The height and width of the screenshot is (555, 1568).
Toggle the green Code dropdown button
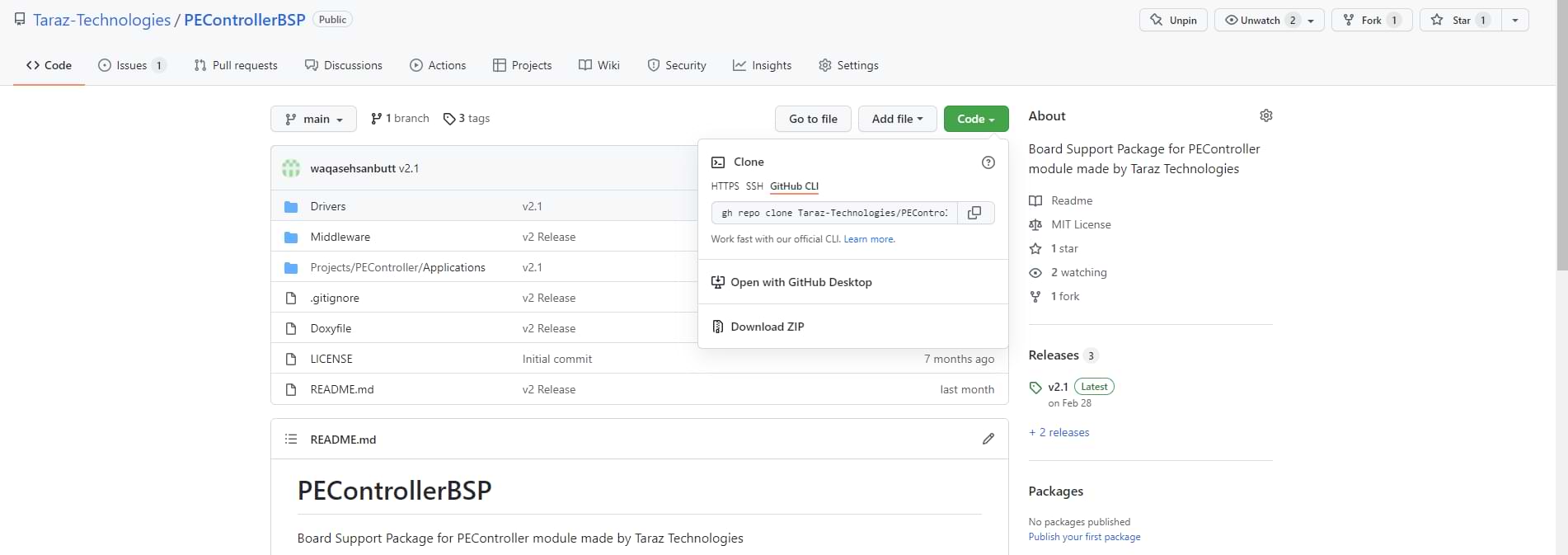(x=976, y=119)
